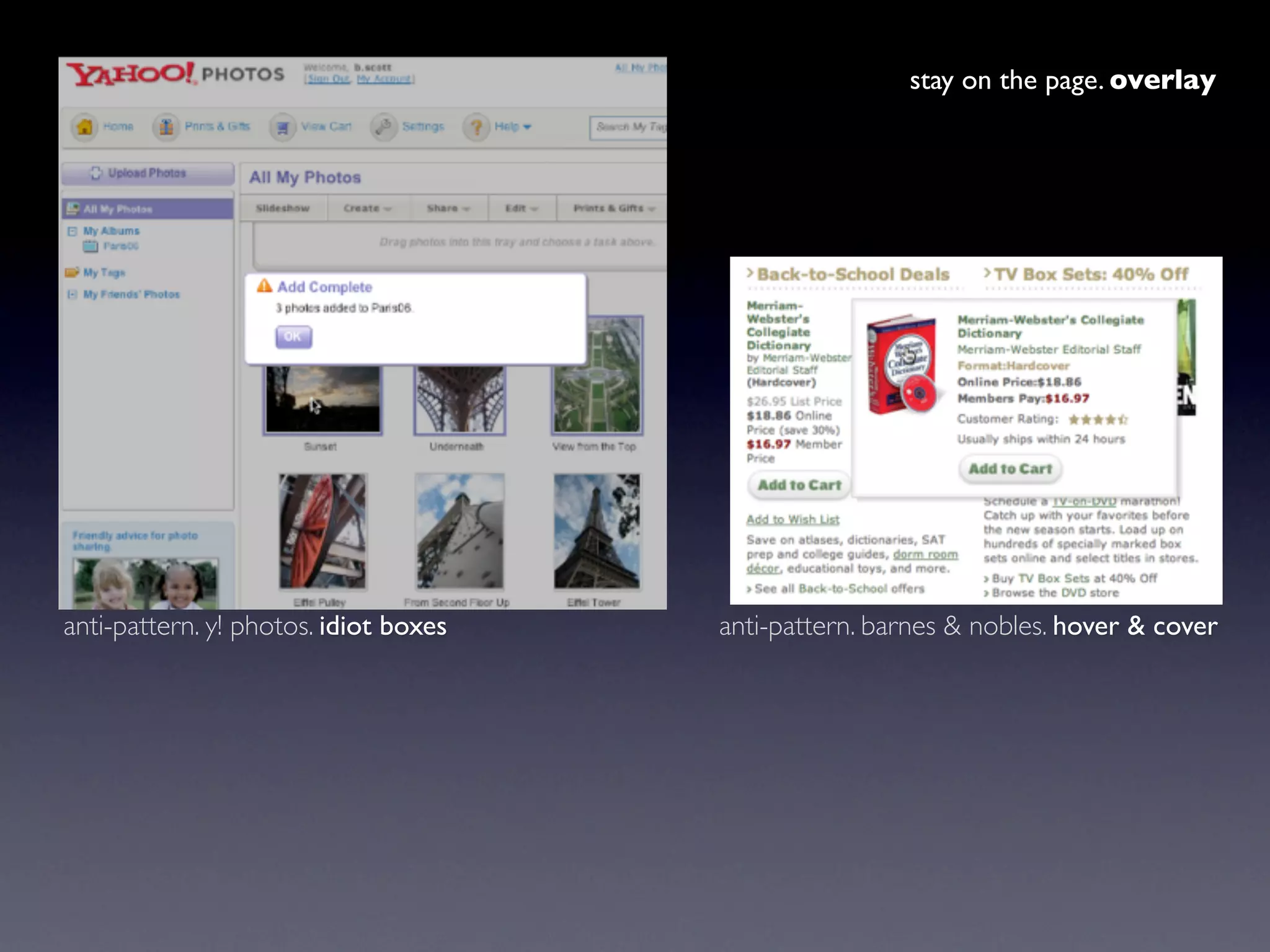Click the Prints & Gifts gift icon
This screenshot has height=952, width=1270.
[x=166, y=127]
